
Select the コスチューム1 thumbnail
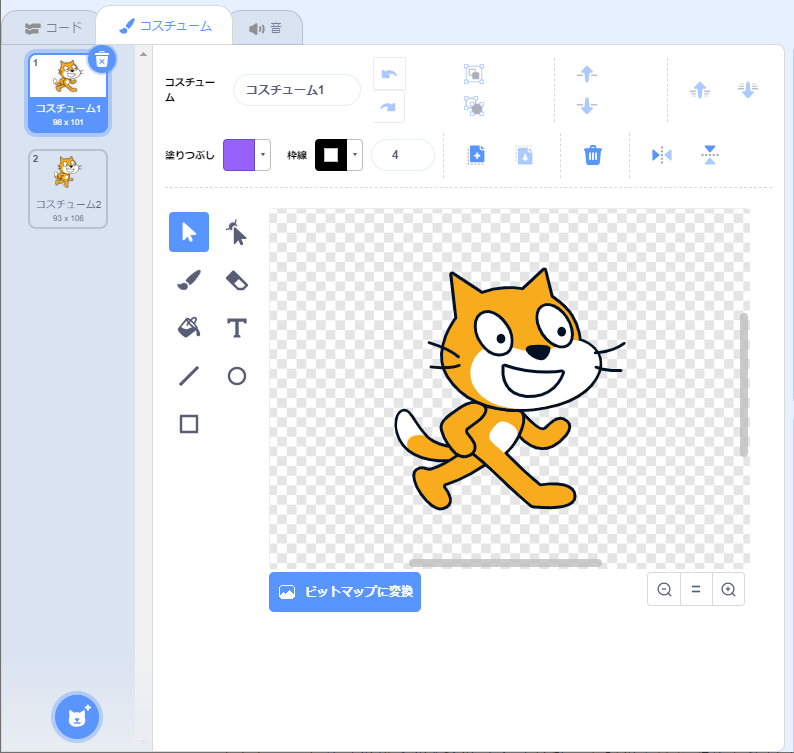(x=68, y=93)
